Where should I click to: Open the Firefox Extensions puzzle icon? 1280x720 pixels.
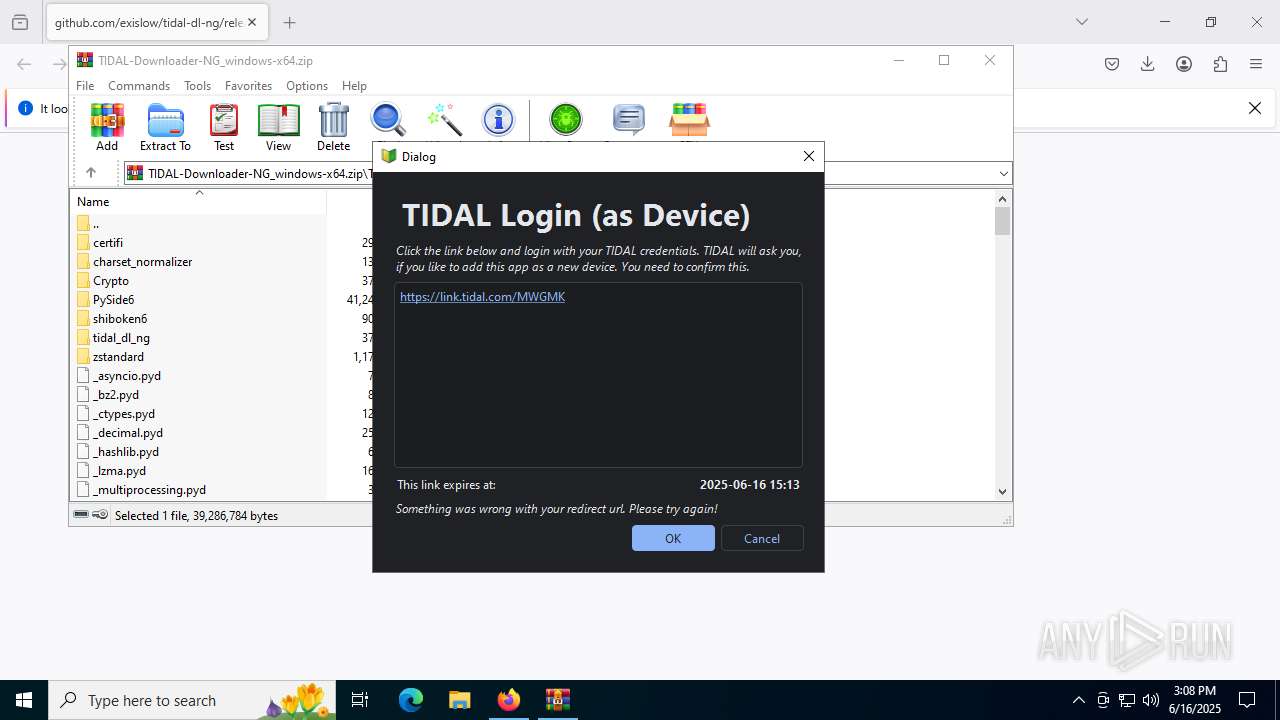[1220, 64]
